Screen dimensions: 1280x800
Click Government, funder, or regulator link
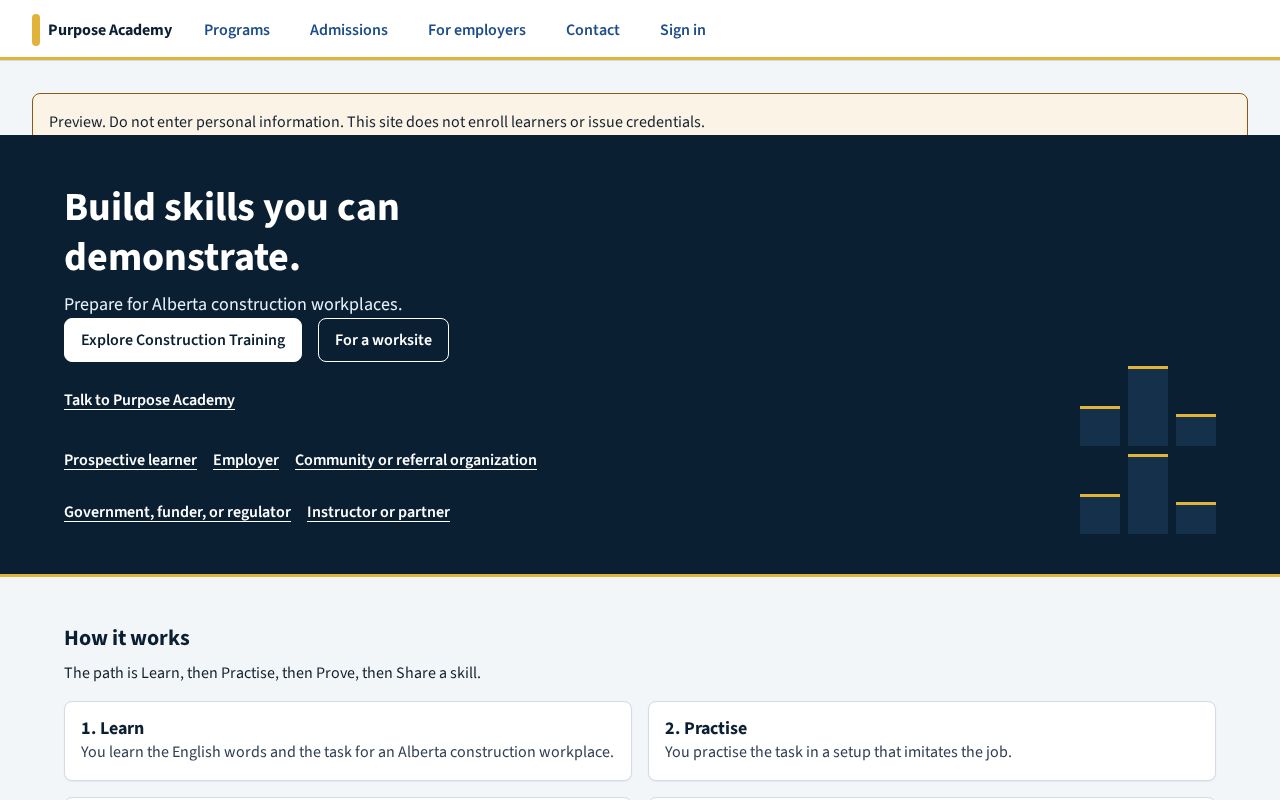pos(177,512)
